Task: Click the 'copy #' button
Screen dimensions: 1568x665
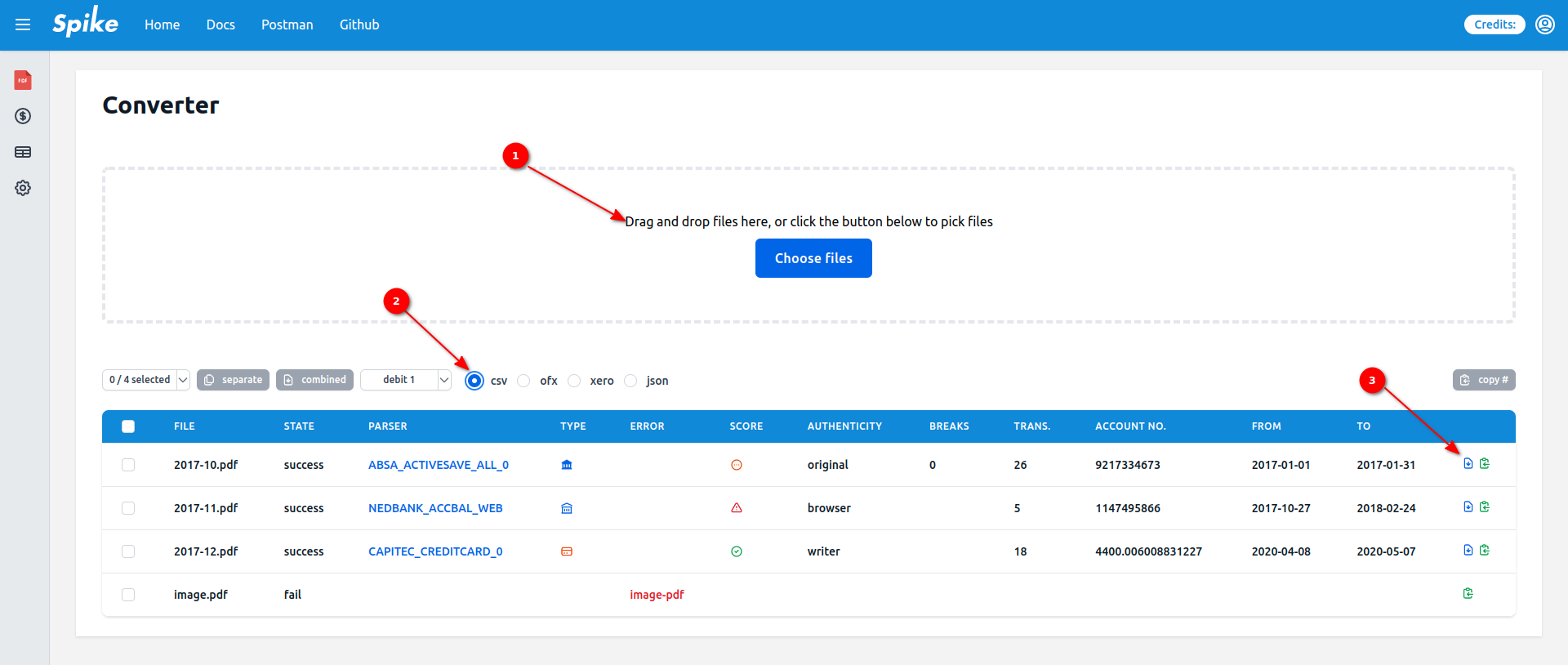Action: [1484, 380]
